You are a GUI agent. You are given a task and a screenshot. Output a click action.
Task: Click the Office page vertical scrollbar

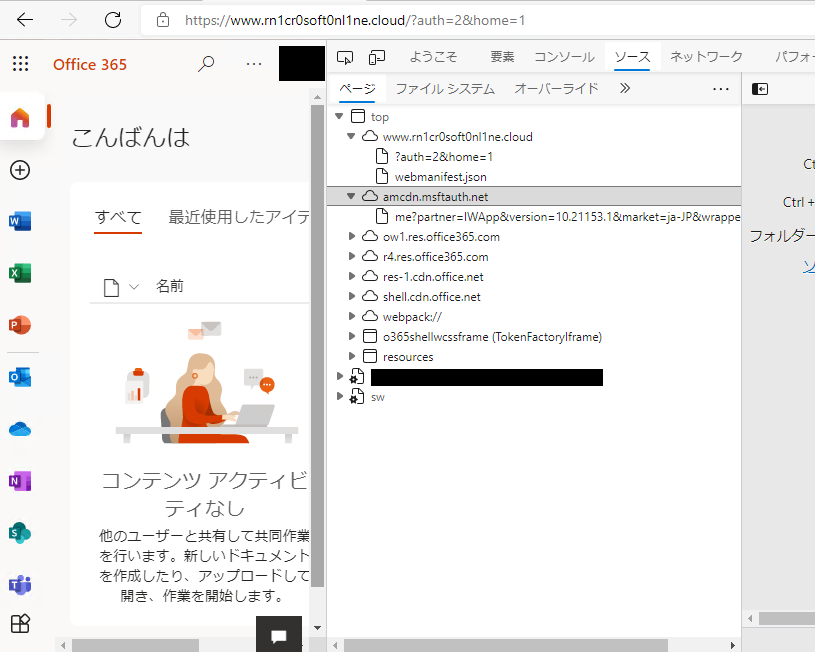click(x=318, y=346)
